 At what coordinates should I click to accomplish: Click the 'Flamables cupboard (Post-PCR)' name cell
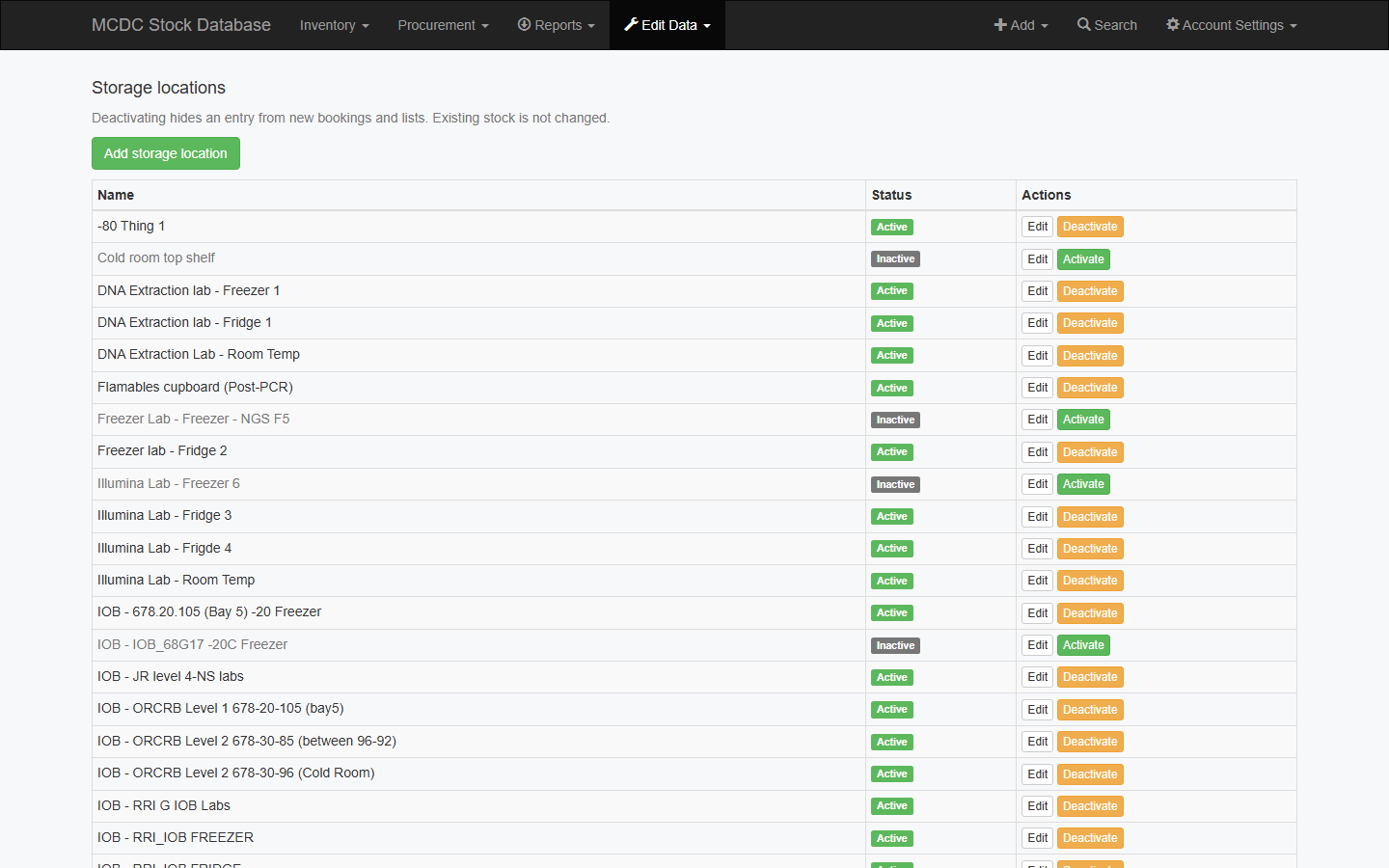coord(478,388)
